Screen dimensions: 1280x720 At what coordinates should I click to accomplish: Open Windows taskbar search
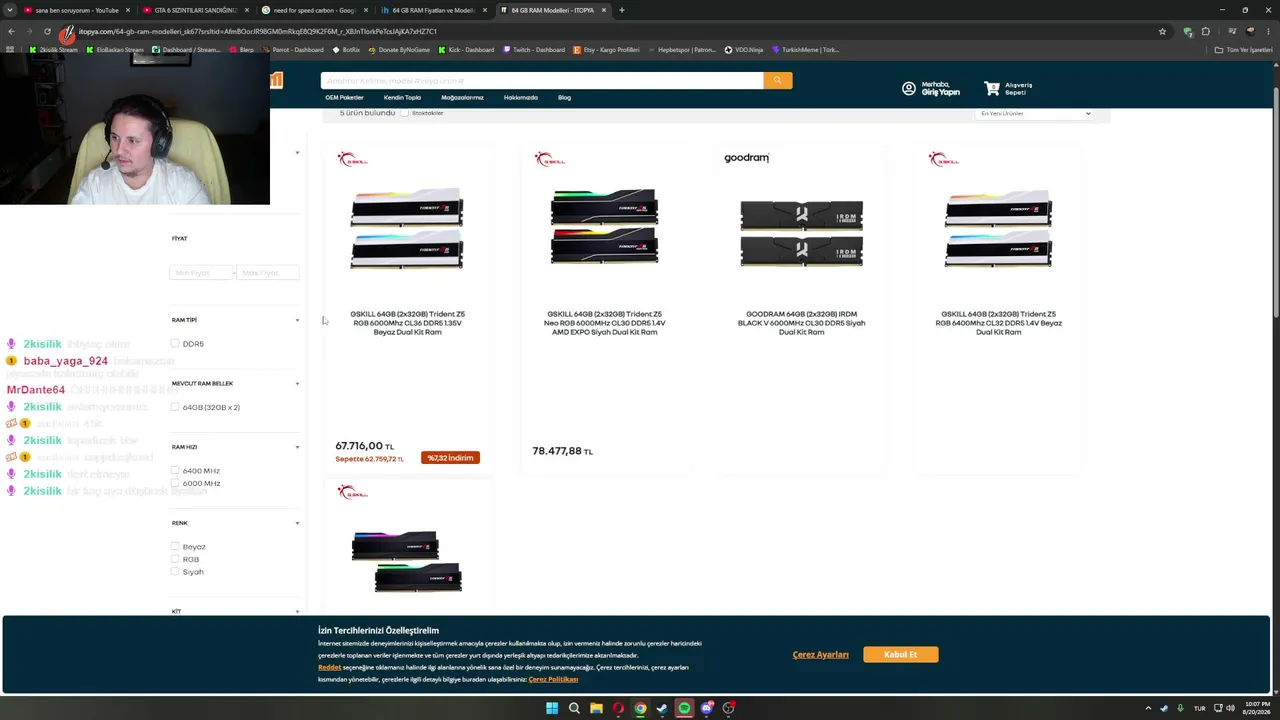[574, 708]
